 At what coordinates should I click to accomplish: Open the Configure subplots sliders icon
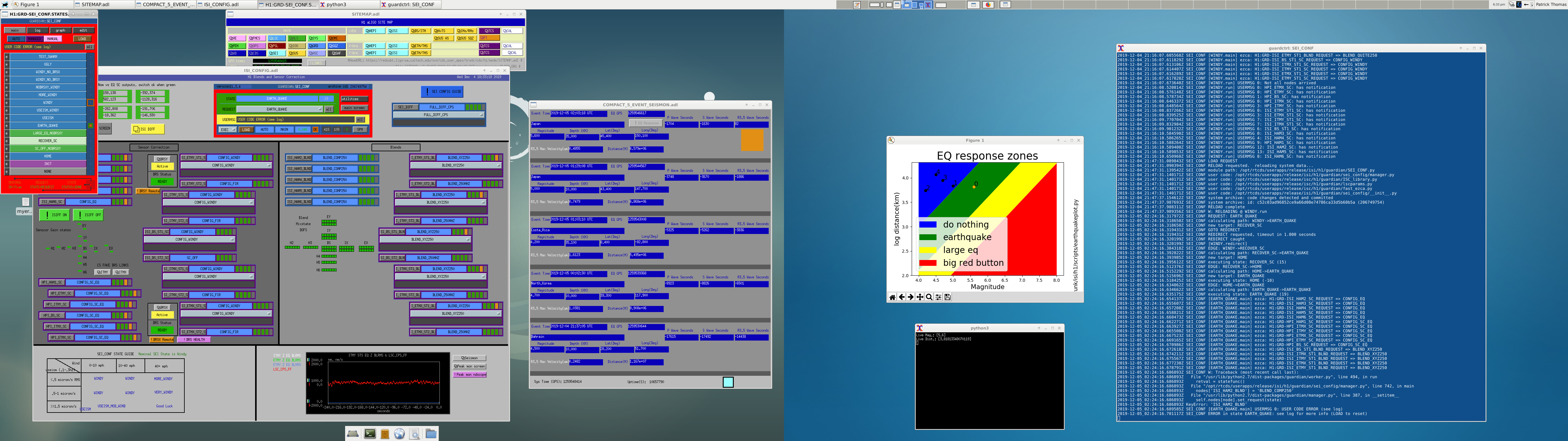tap(939, 297)
